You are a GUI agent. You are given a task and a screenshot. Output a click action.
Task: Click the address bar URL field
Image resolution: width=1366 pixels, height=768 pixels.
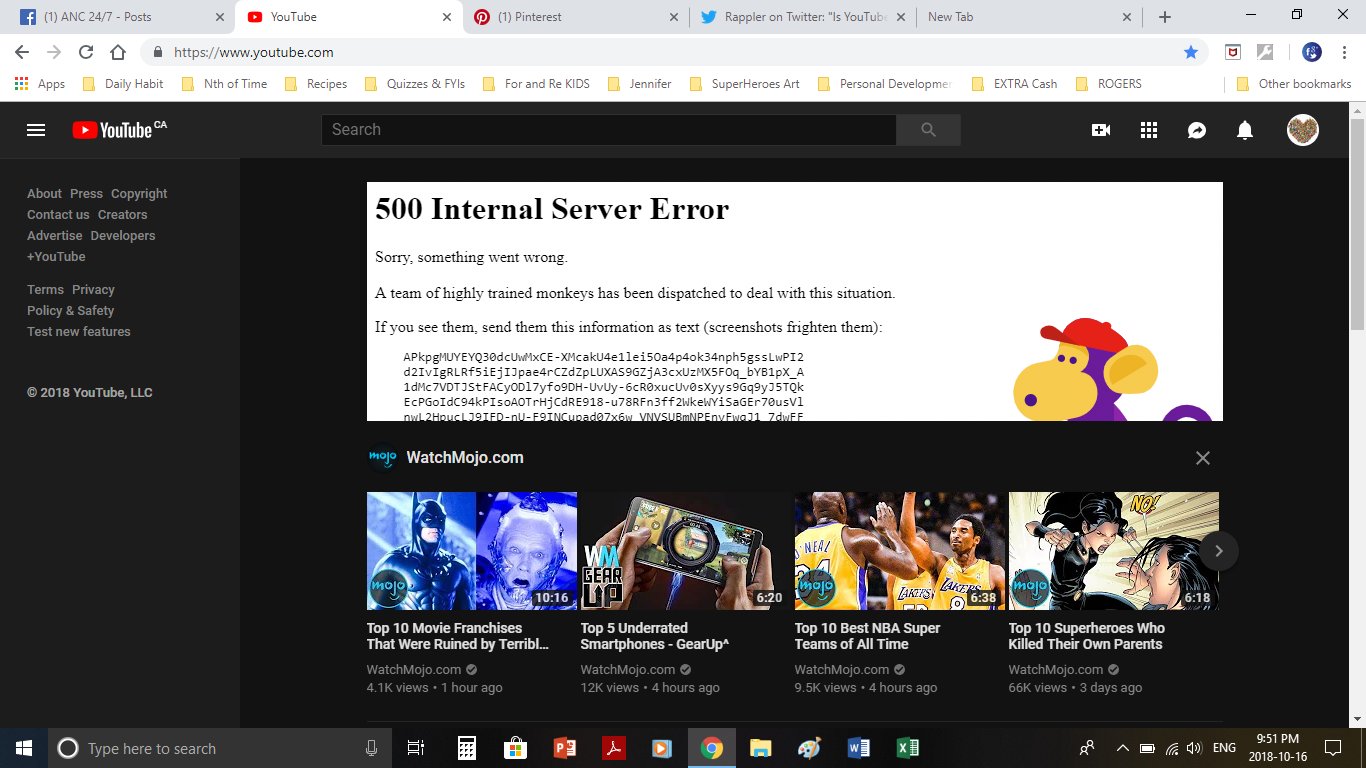point(670,52)
